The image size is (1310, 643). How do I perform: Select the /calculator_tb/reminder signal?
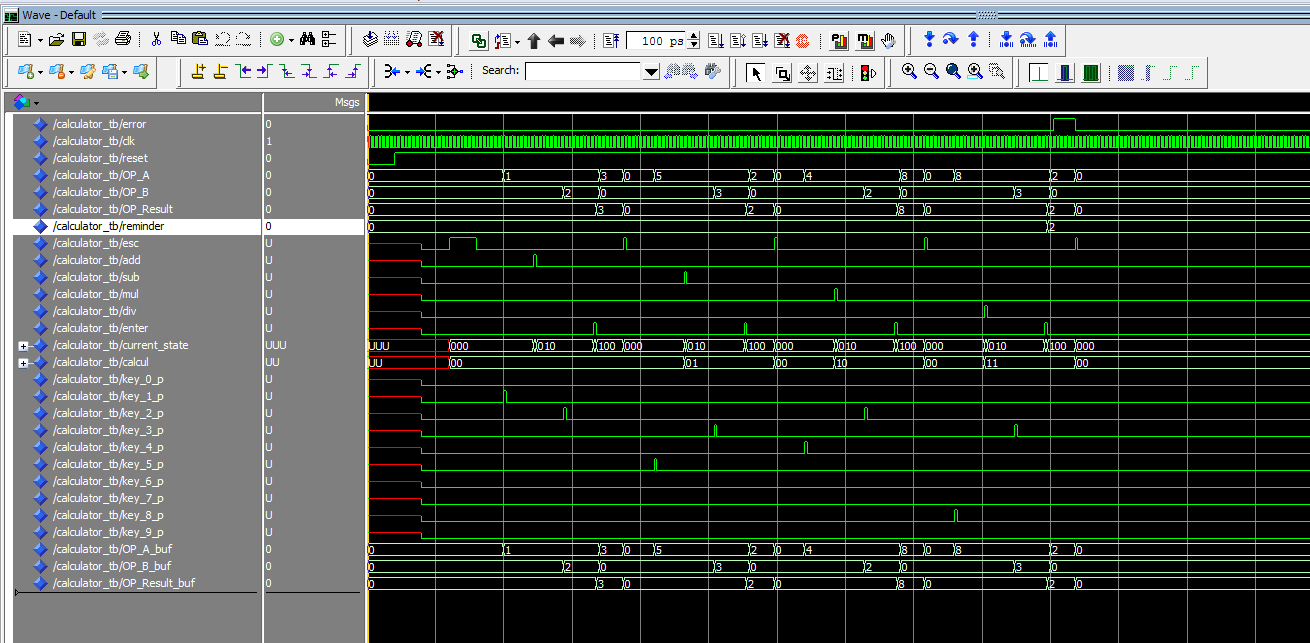click(108, 226)
